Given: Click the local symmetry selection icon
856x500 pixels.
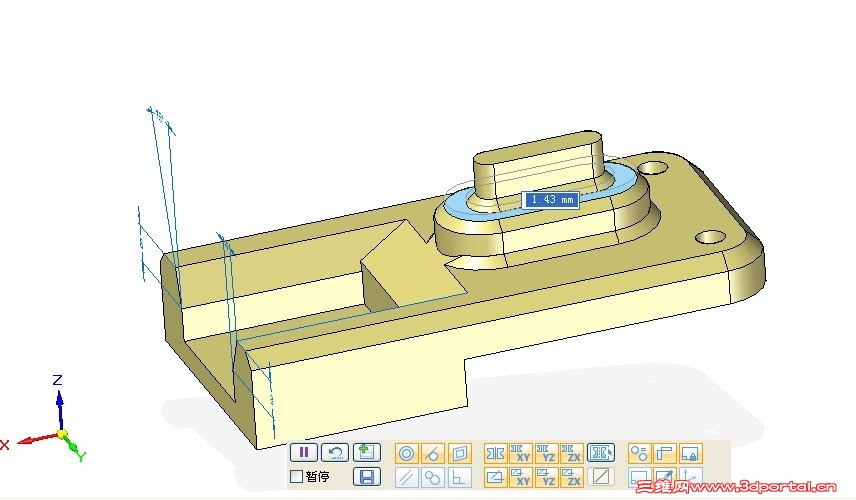Looking at the screenshot, I should click(601, 453).
